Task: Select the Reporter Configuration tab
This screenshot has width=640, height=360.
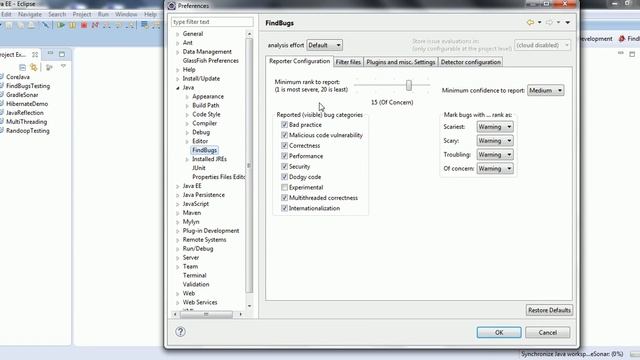Action: 299,61
